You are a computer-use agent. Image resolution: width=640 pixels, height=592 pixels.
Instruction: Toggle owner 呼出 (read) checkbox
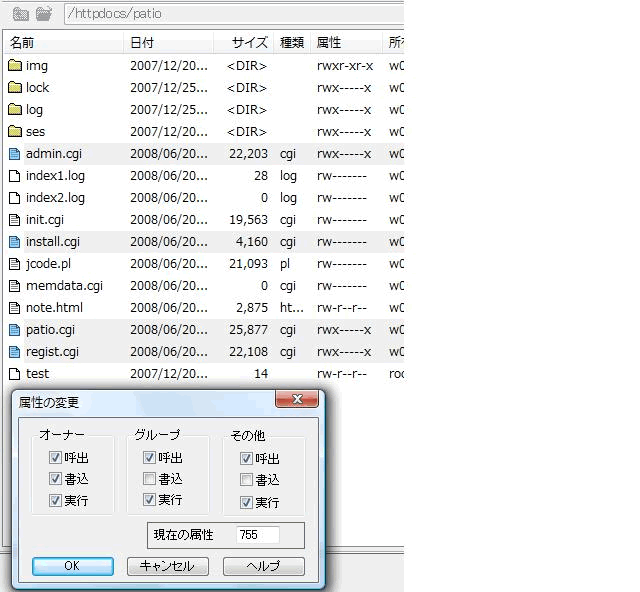(55, 457)
